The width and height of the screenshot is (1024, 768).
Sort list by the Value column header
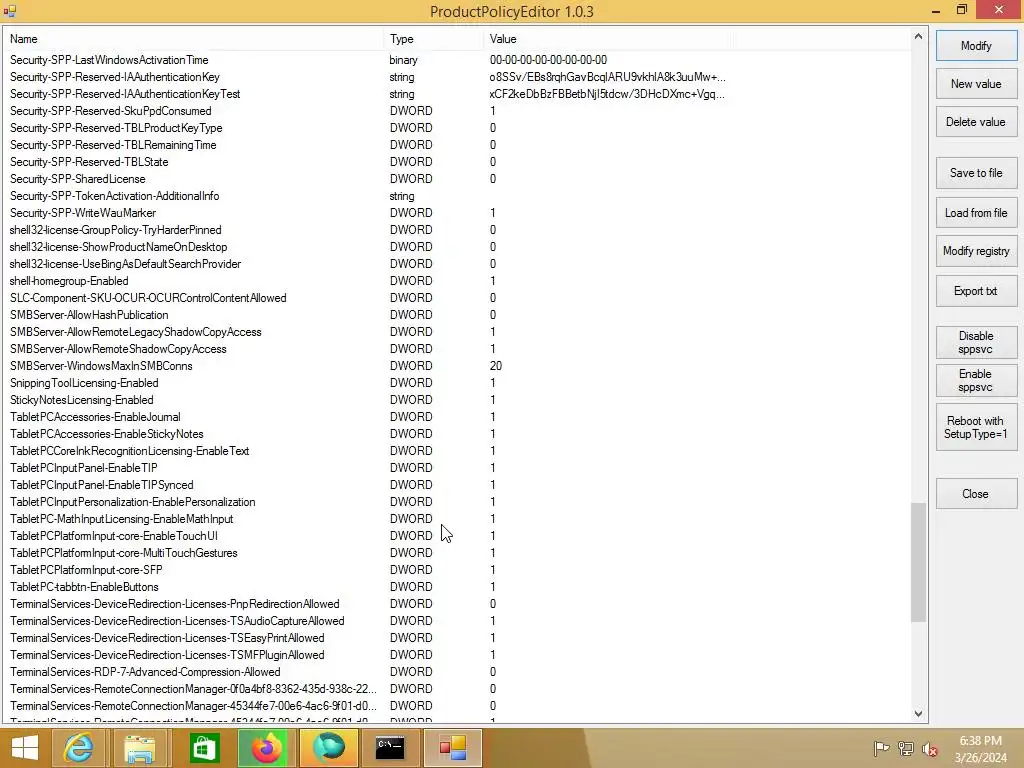click(609, 39)
